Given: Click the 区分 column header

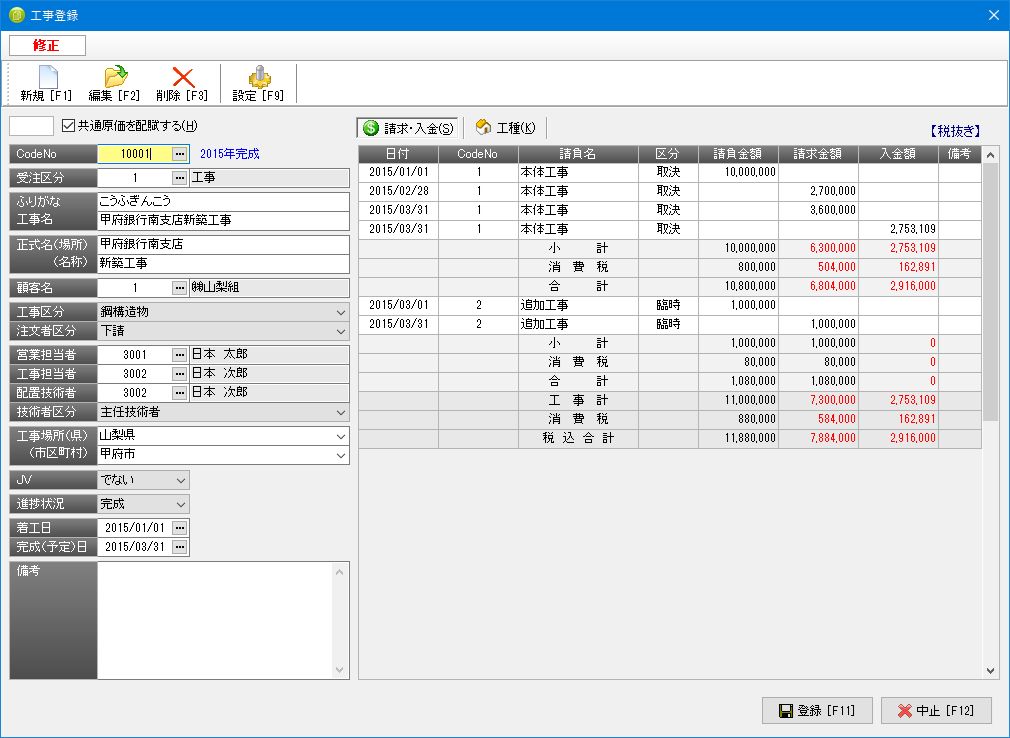Looking at the screenshot, I should click(x=668, y=154).
